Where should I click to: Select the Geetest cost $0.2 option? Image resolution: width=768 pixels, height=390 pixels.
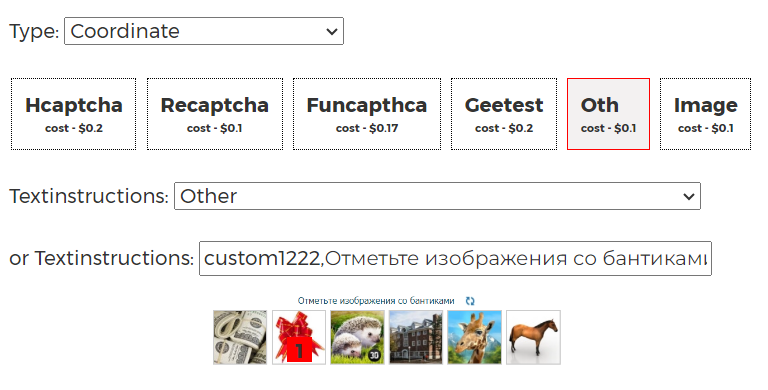(504, 114)
